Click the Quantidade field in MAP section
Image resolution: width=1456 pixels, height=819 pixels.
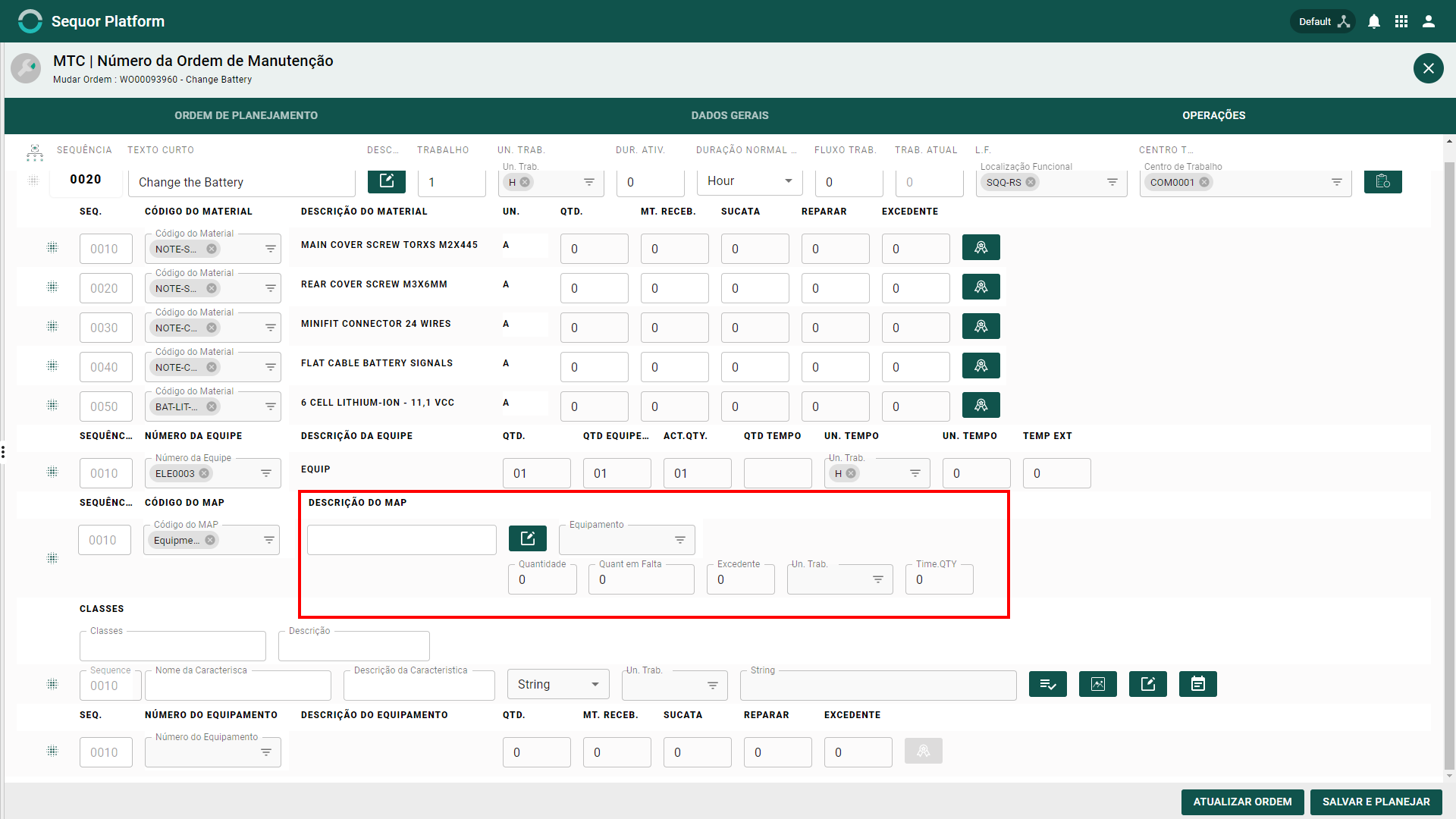tap(543, 579)
